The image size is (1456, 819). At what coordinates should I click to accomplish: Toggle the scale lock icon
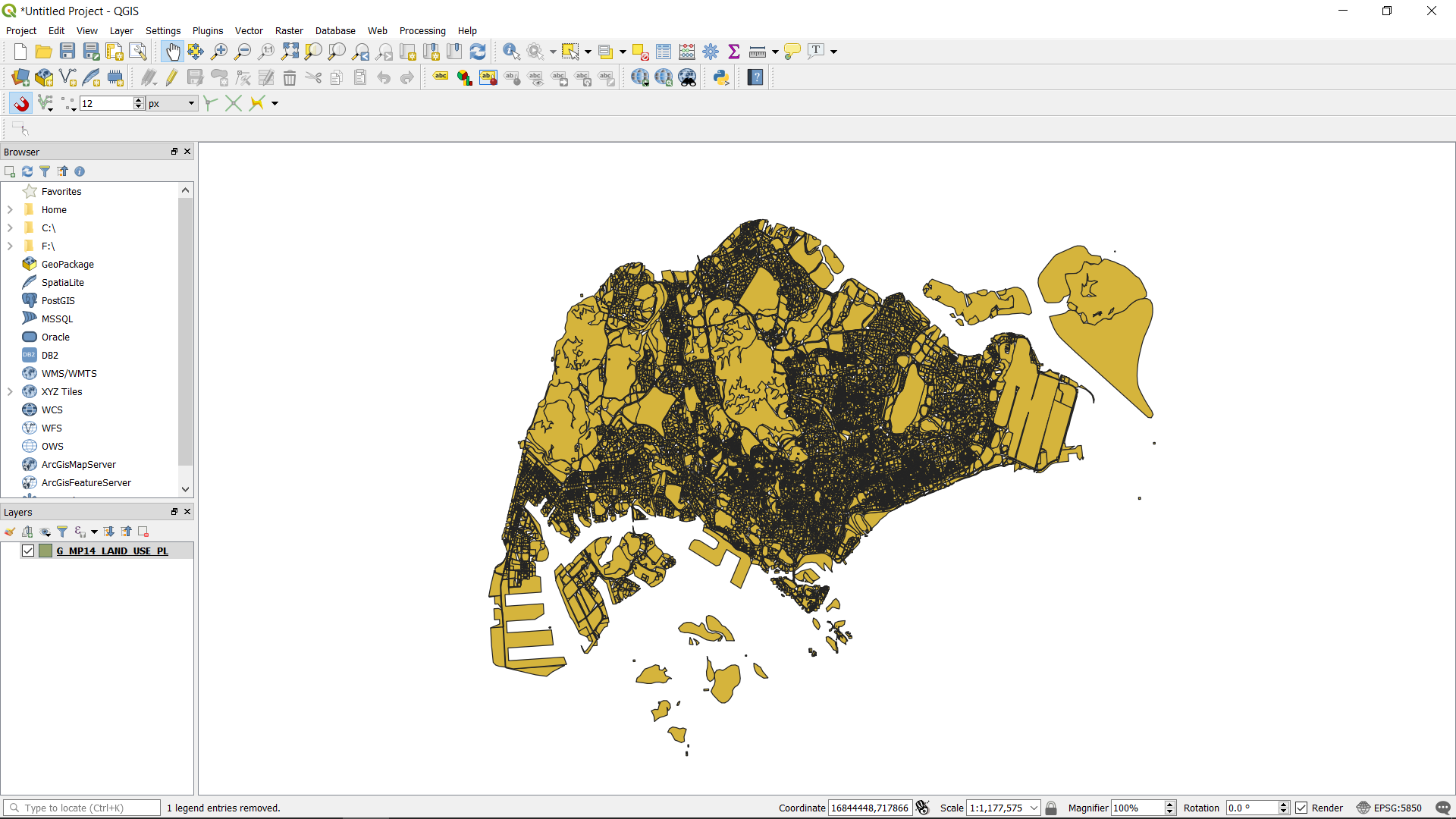point(1051,808)
